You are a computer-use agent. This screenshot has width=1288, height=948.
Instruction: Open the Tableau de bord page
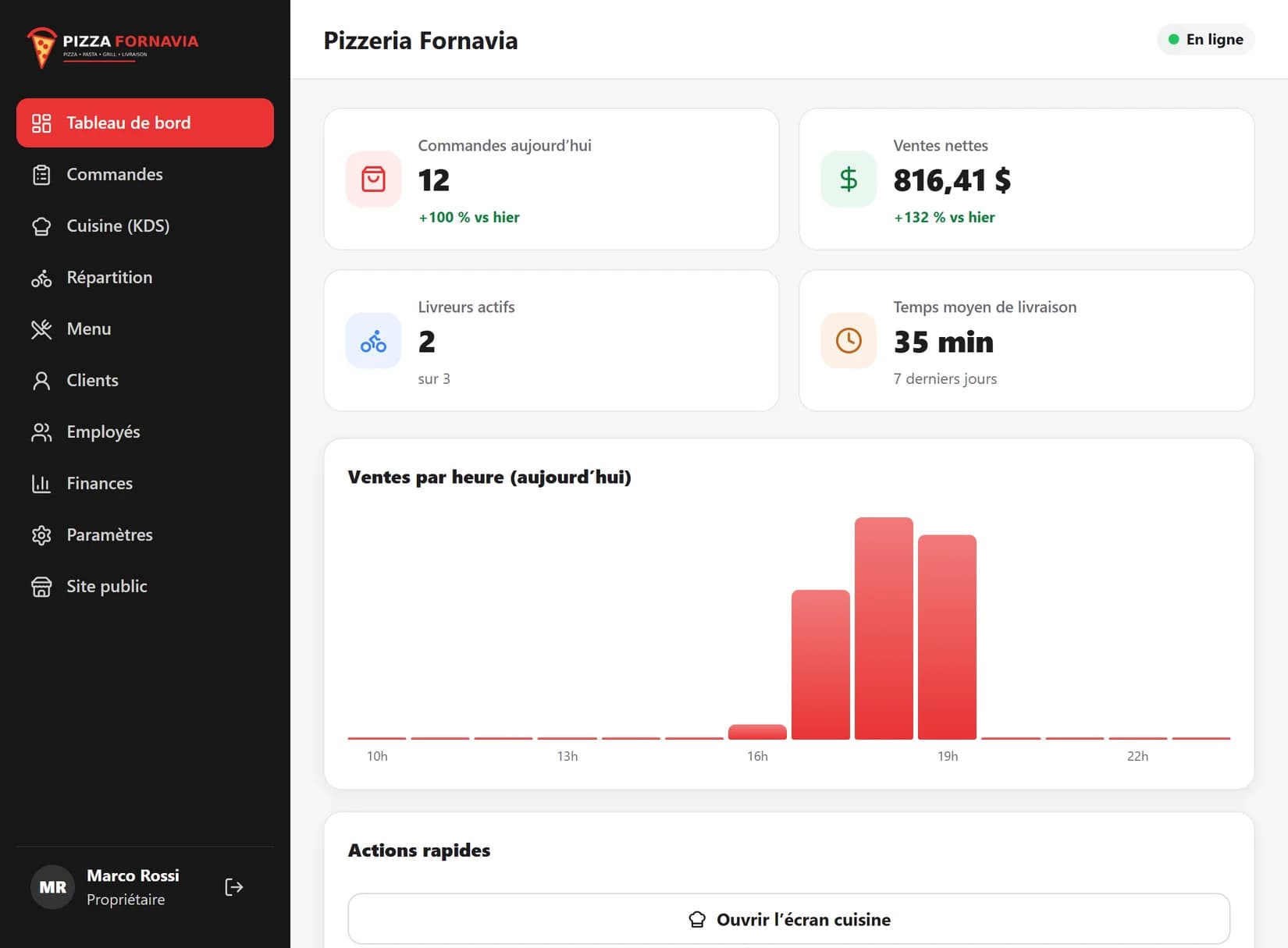coord(145,122)
